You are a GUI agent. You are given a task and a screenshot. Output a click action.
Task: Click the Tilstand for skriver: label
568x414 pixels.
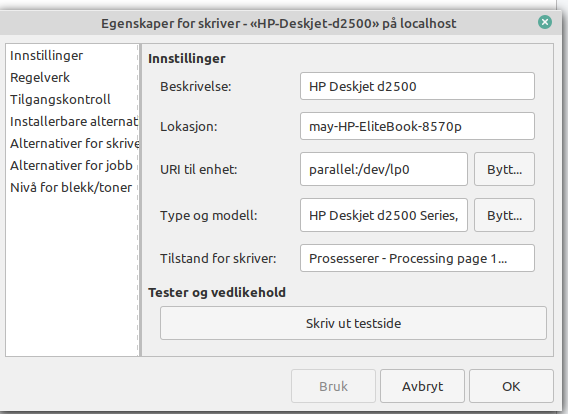[218, 259]
